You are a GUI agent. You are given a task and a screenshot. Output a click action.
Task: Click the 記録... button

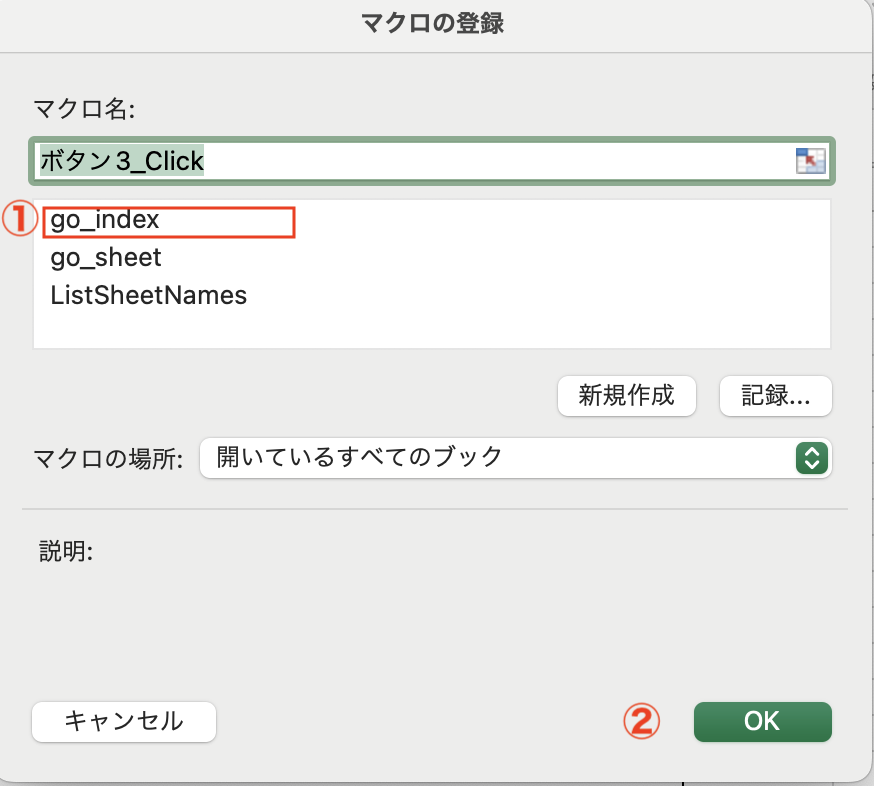[x=775, y=396]
